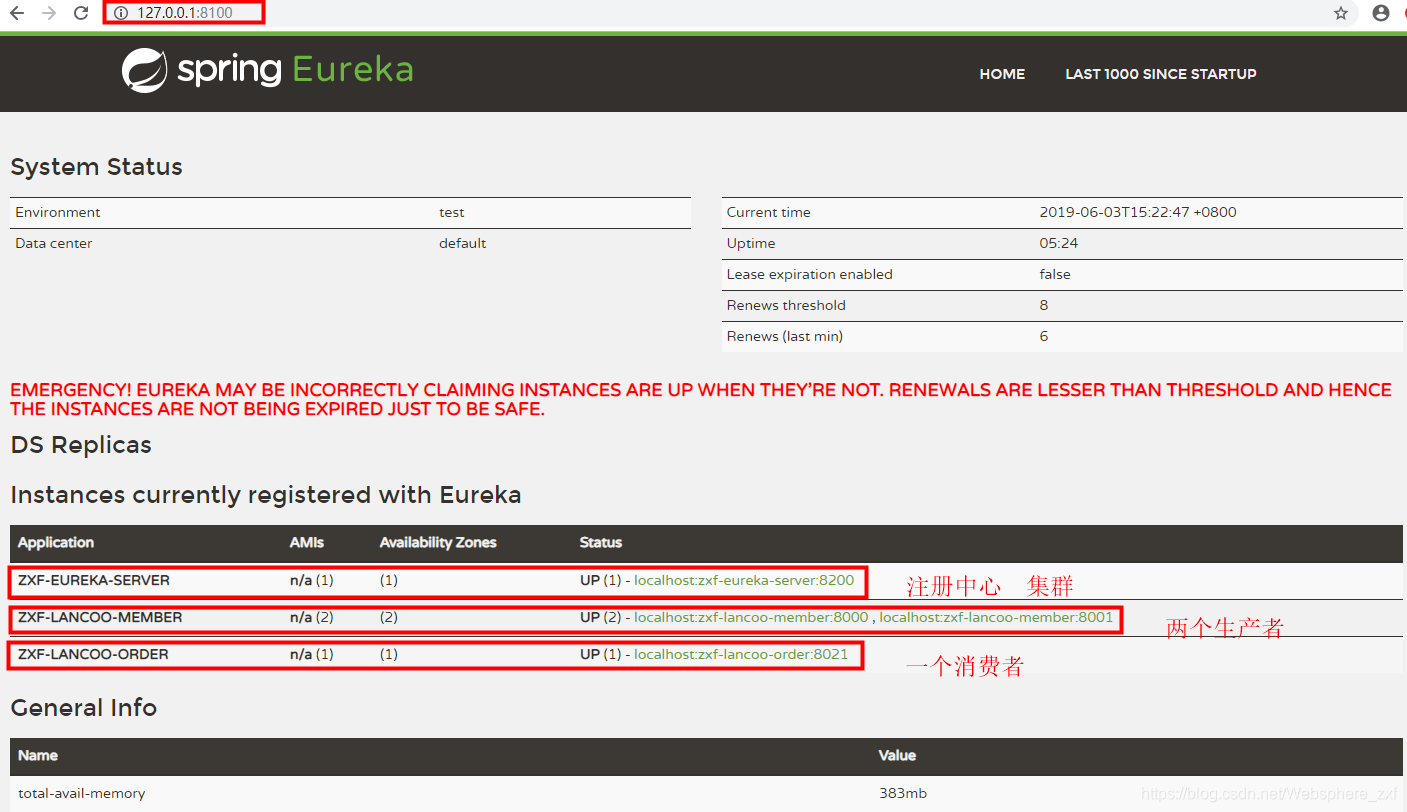Click the Uptime label
Screen dimensions: 1407x812
[x=751, y=243]
